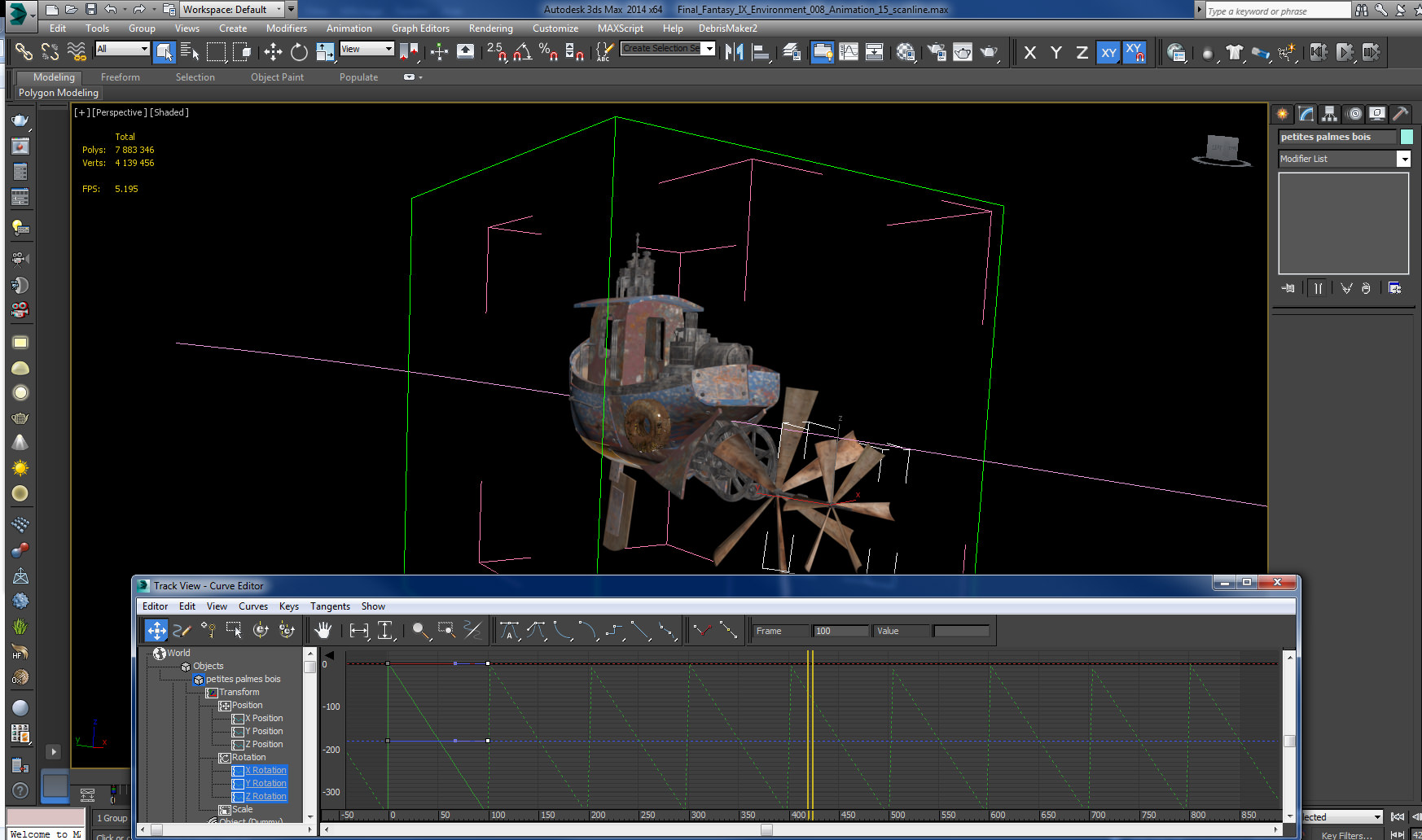Restrict transform to Y axis
Image resolution: width=1422 pixels, height=840 pixels.
pos(1056,52)
